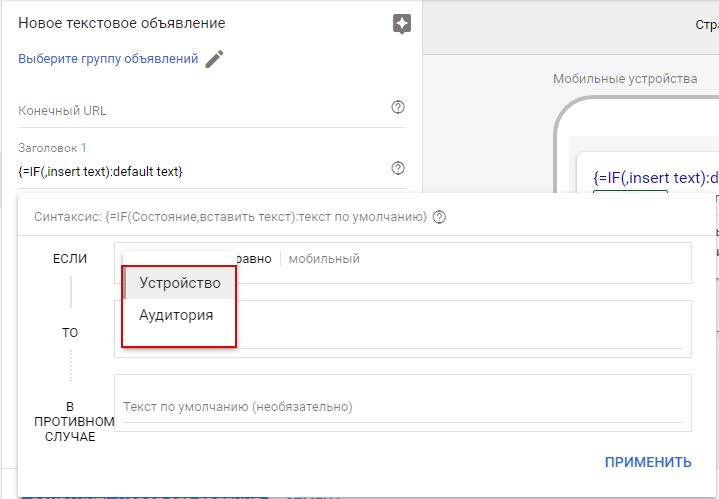
Task: Click the ad suggestions sparkle icon
Action: click(x=402, y=24)
